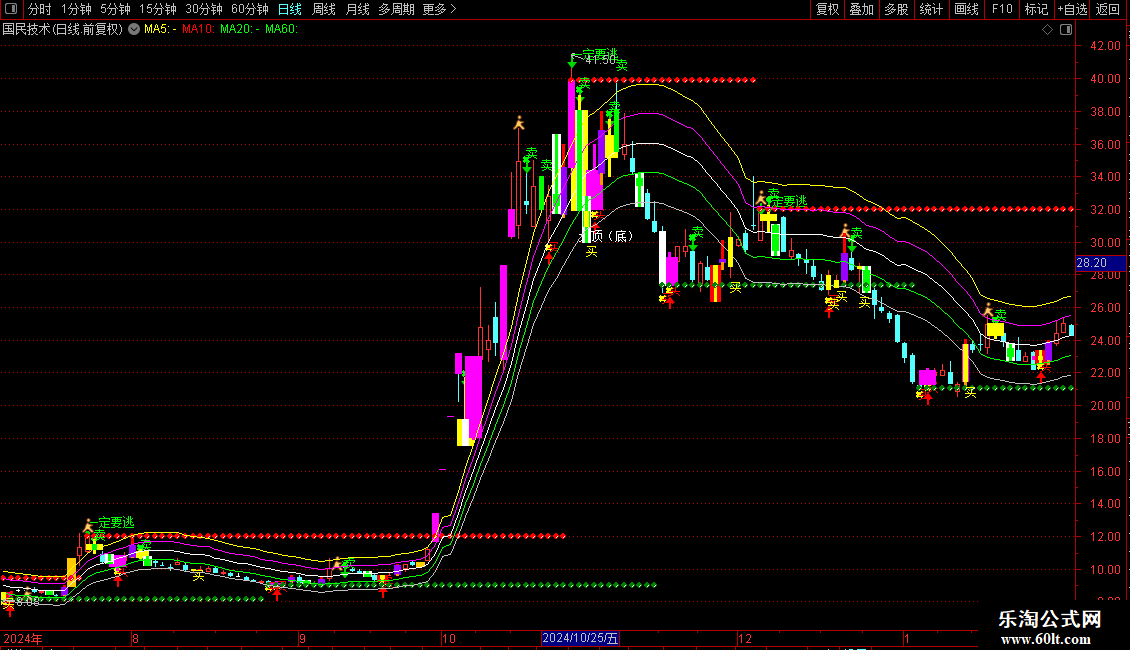Screen dimensions: 1130x650
Task: Click the 41.90 high price label
Action: tap(600, 60)
